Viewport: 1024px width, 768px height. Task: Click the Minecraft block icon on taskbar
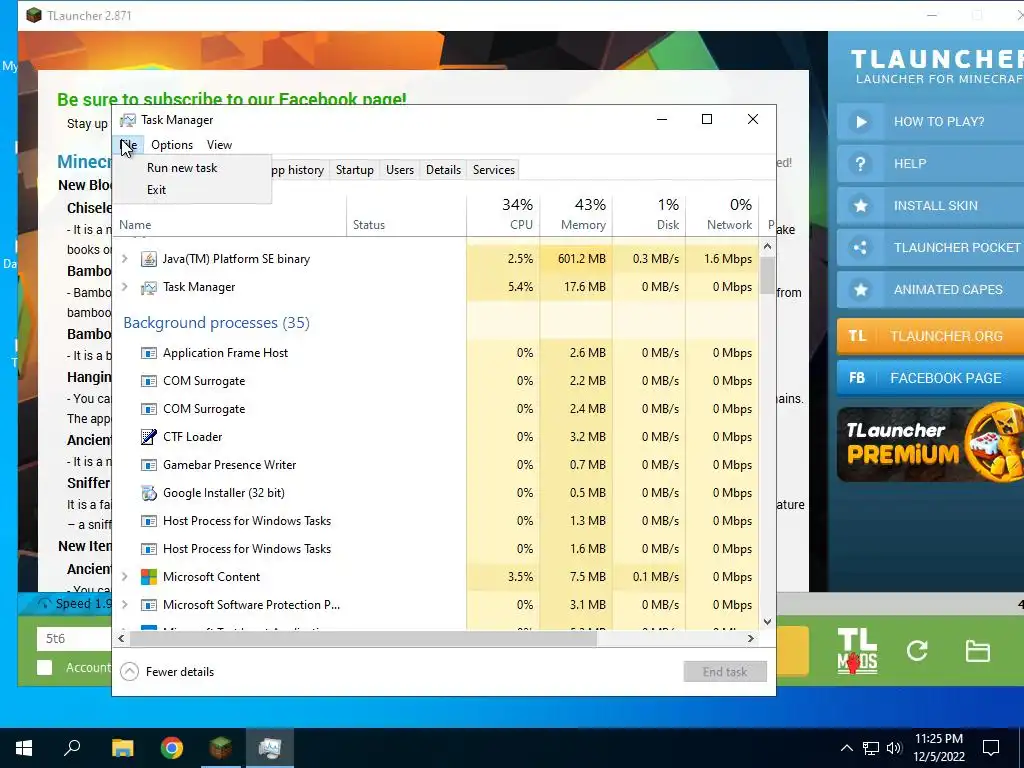pos(221,748)
